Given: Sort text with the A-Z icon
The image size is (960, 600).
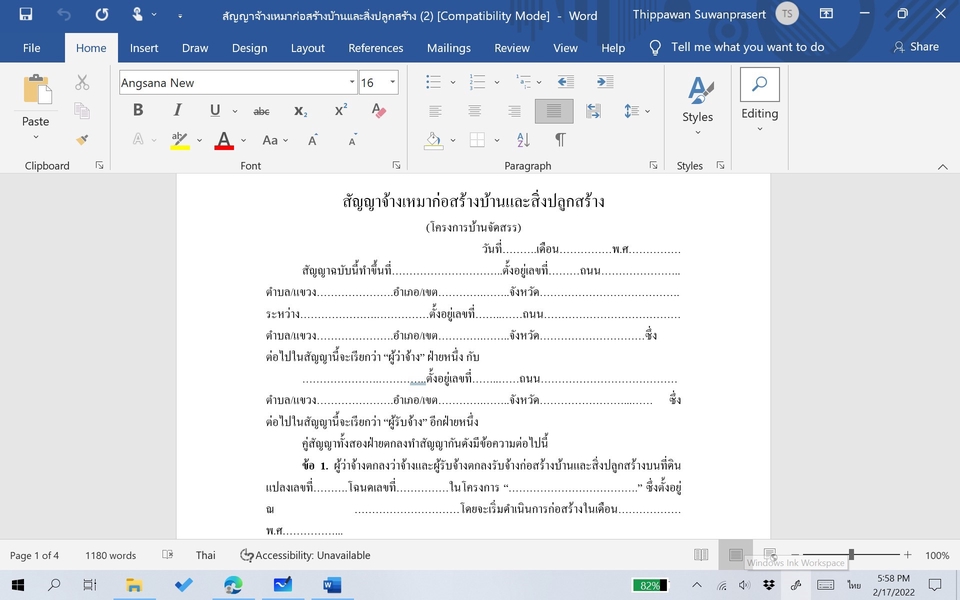Looking at the screenshot, I should (523, 140).
